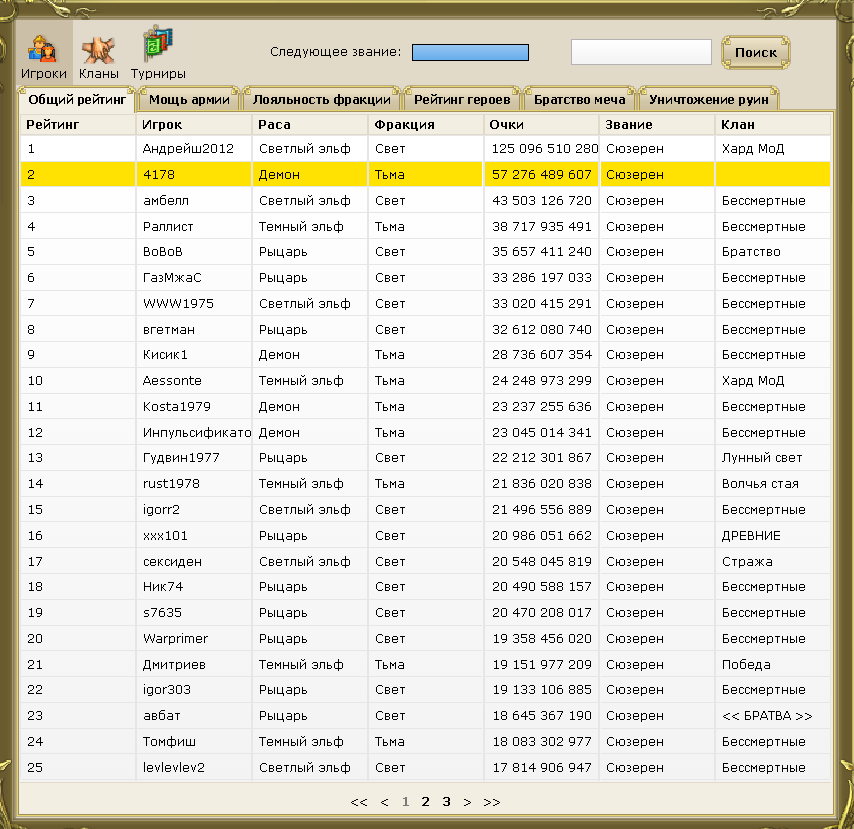The height and width of the screenshot is (829, 854).
Task: Select player авбат
Action: pyautogui.click(x=161, y=716)
